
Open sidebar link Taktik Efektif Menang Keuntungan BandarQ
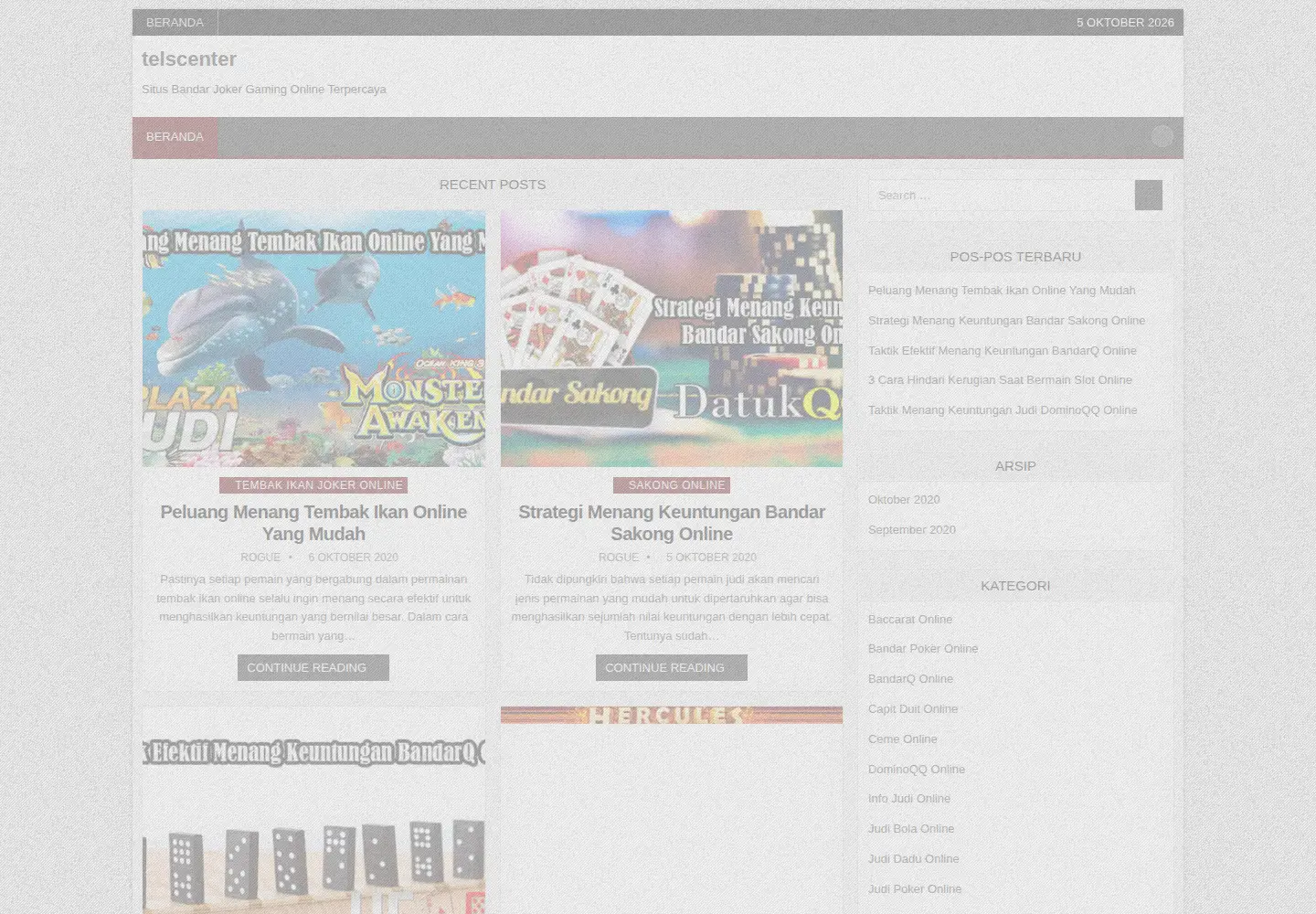pos(1003,350)
